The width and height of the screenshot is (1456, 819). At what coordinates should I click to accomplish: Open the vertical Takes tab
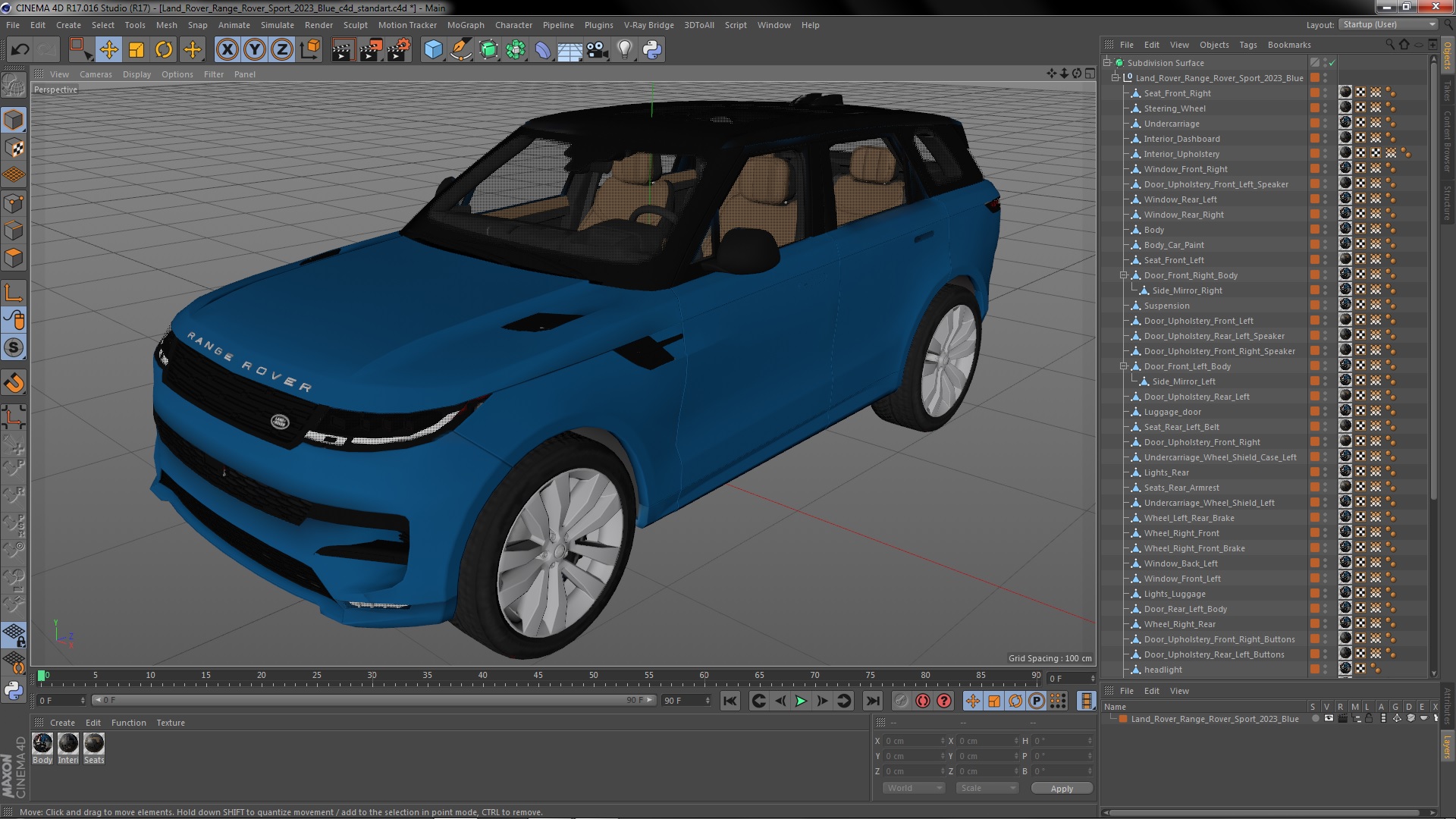1447,91
